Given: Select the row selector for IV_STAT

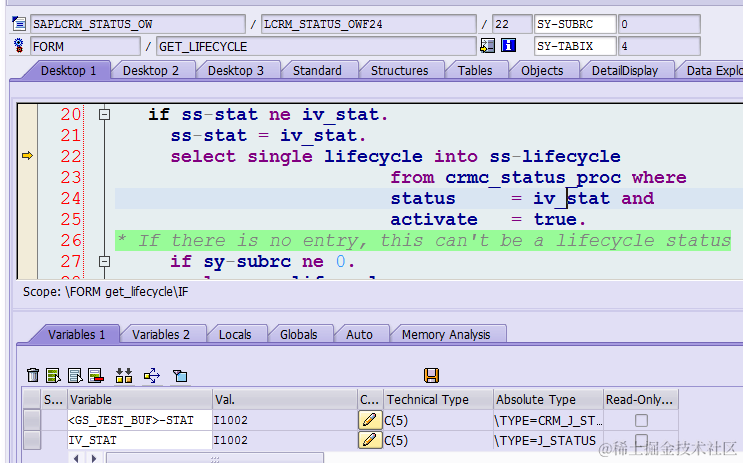Looking at the screenshot, I should [x=32, y=440].
